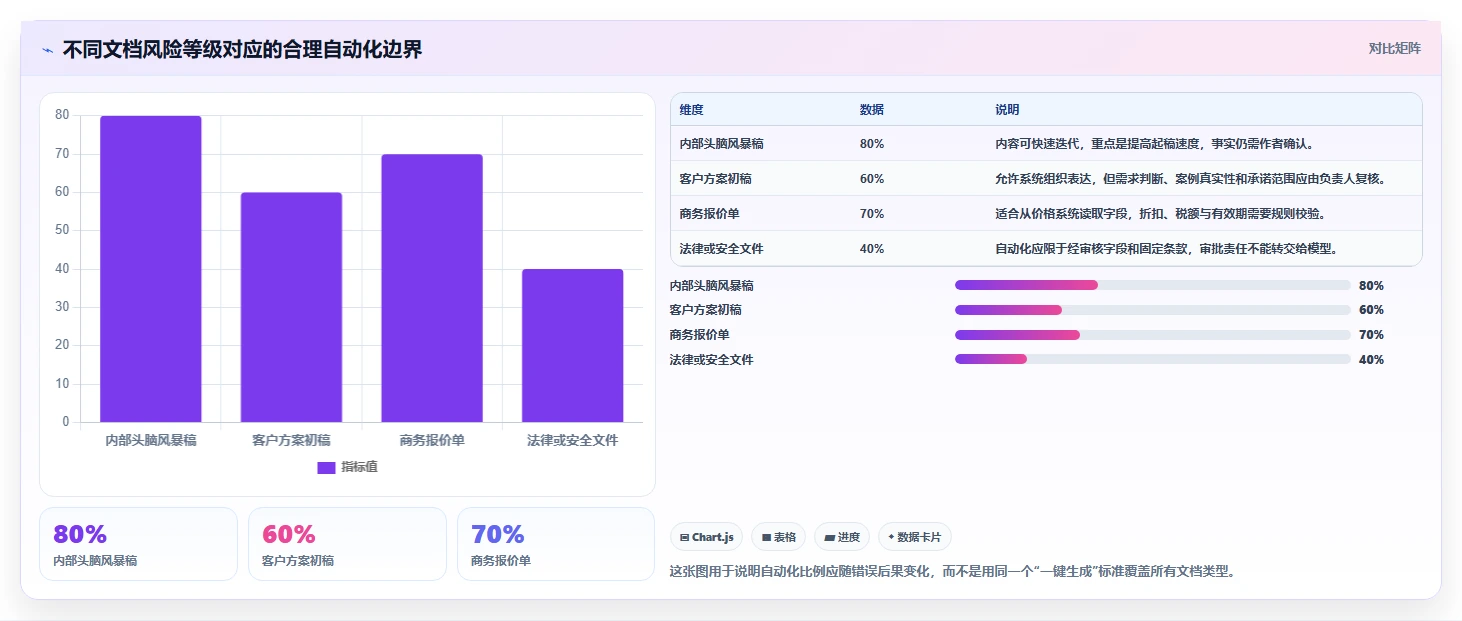Click the 维度 column header
Image resolution: width=1462 pixels, height=621 pixels.
692,110
